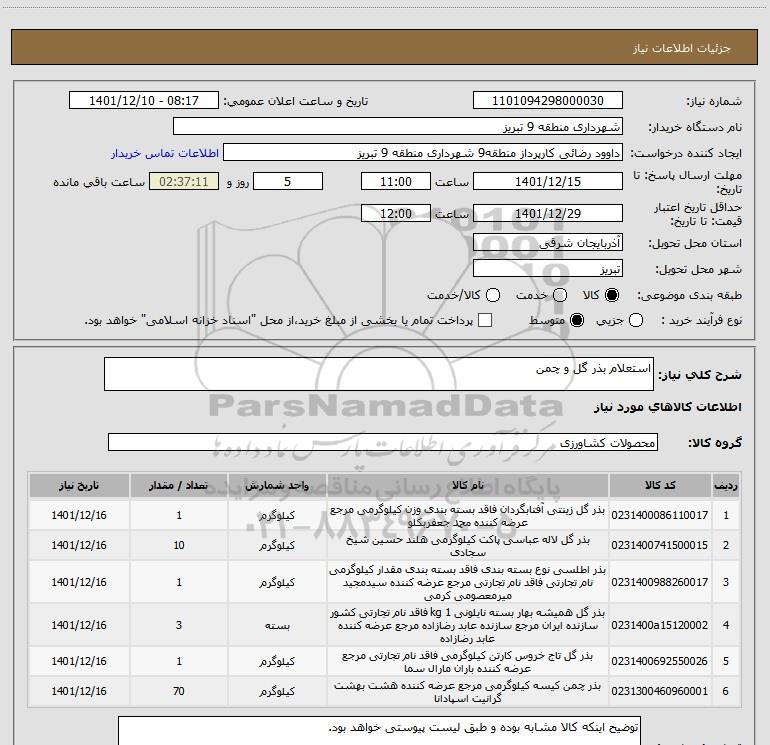Click the price validity time 12:00
Image resolution: width=770 pixels, height=745 pixels.
(x=396, y=214)
